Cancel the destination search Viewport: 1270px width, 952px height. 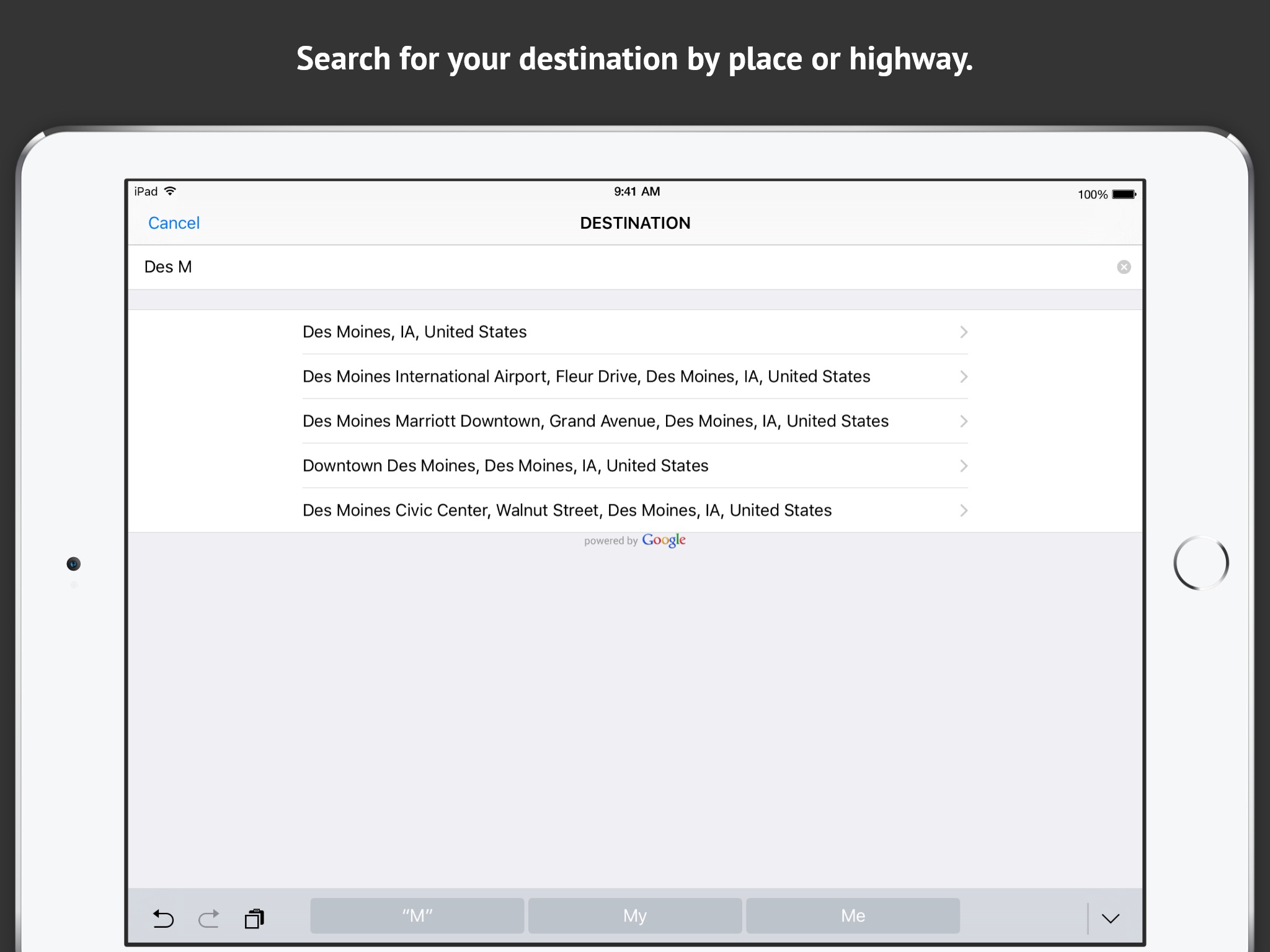point(174,223)
